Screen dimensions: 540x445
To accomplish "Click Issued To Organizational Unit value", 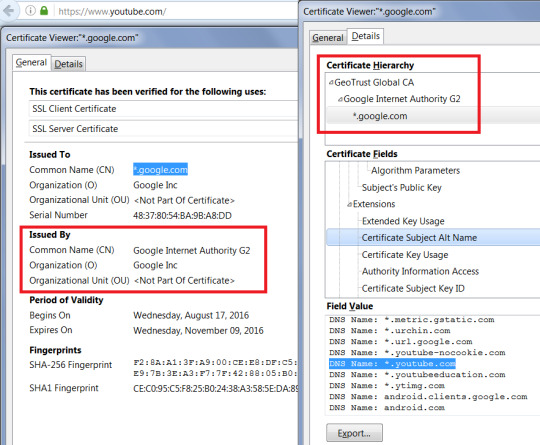I will click(184, 200).
